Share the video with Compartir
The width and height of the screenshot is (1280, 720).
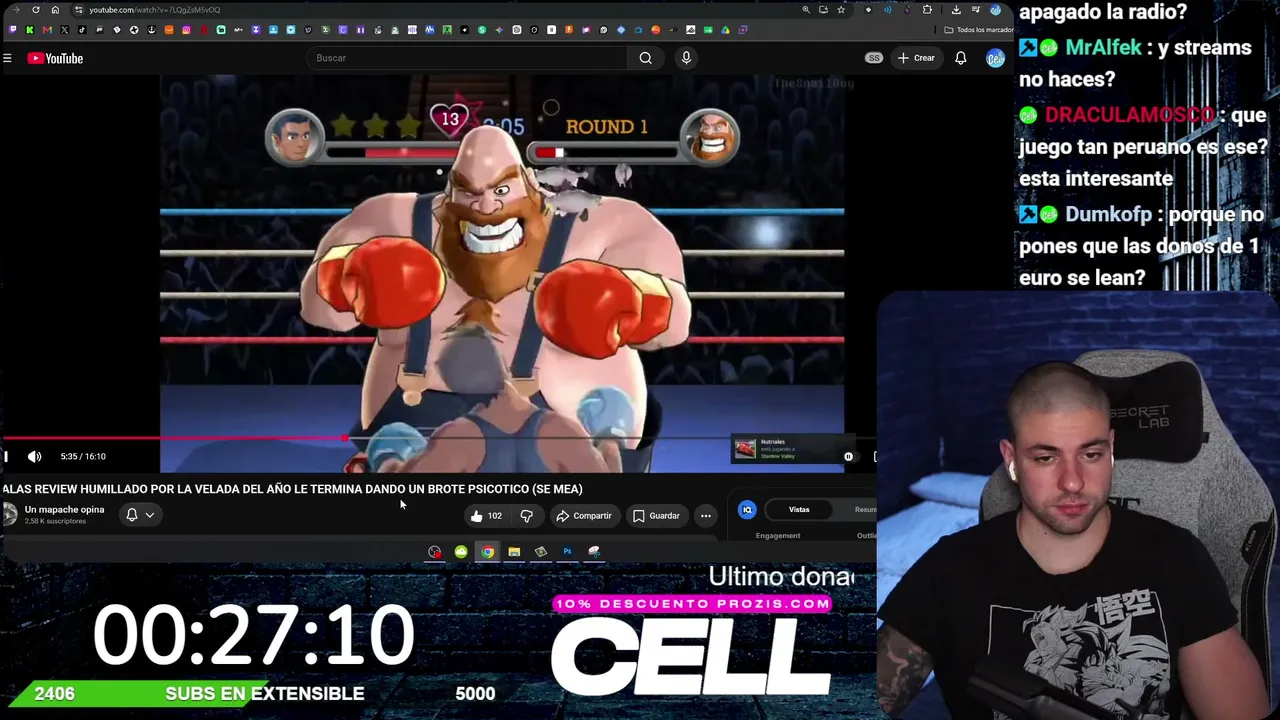(x=584, y=516)
